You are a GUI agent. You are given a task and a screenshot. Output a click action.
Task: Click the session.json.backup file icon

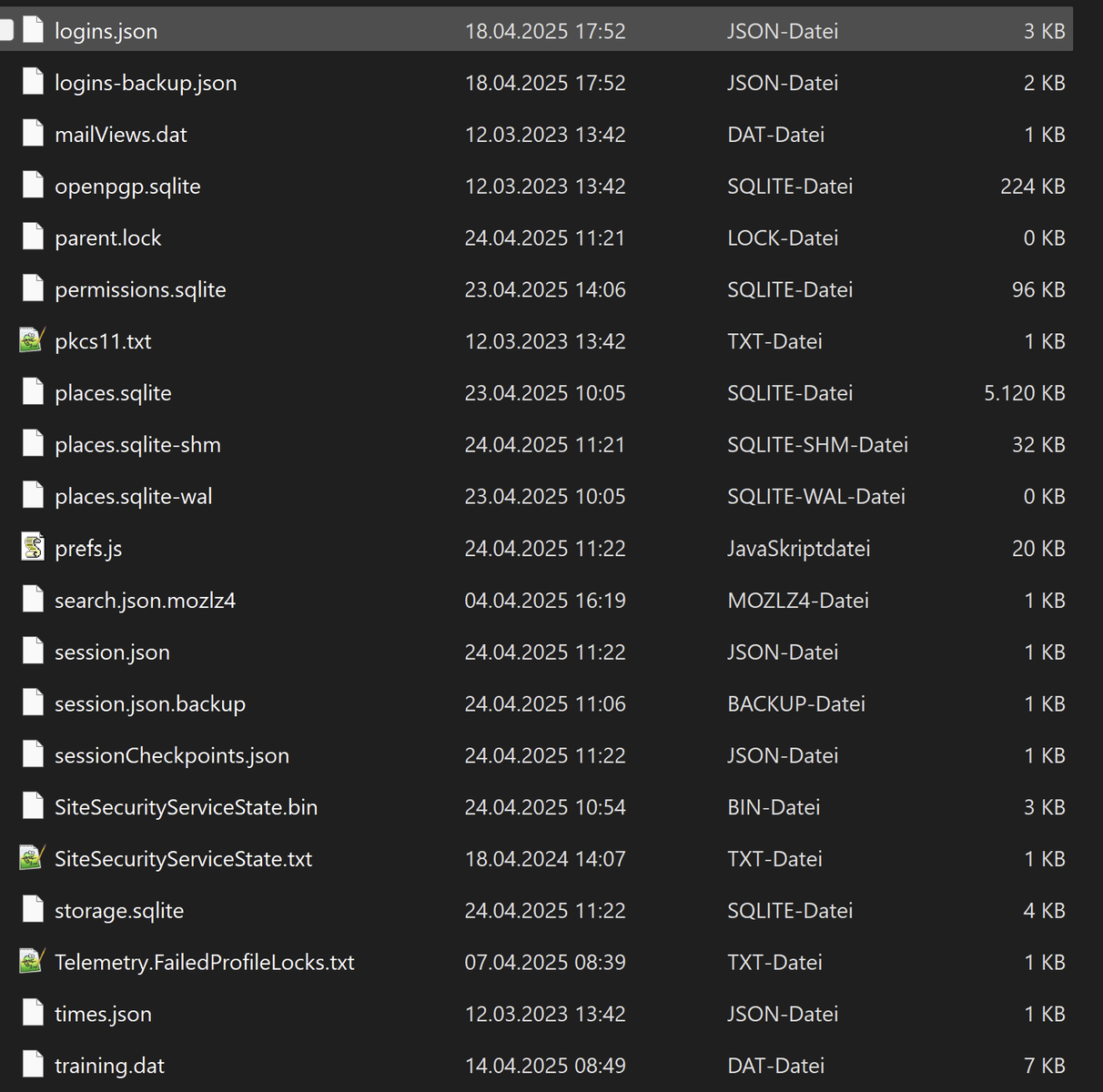(33, 703)
